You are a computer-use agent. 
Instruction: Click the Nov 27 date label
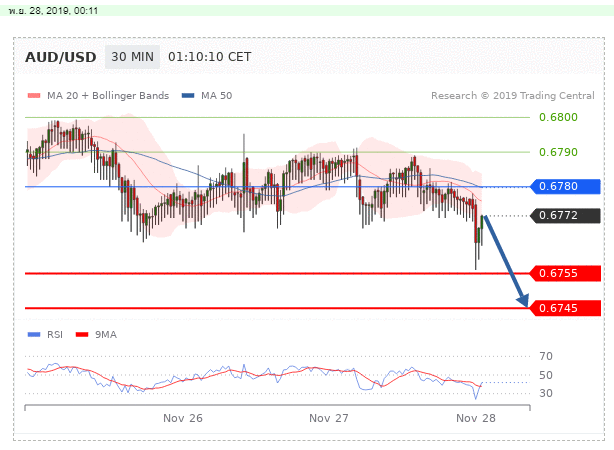pos(329,418)
